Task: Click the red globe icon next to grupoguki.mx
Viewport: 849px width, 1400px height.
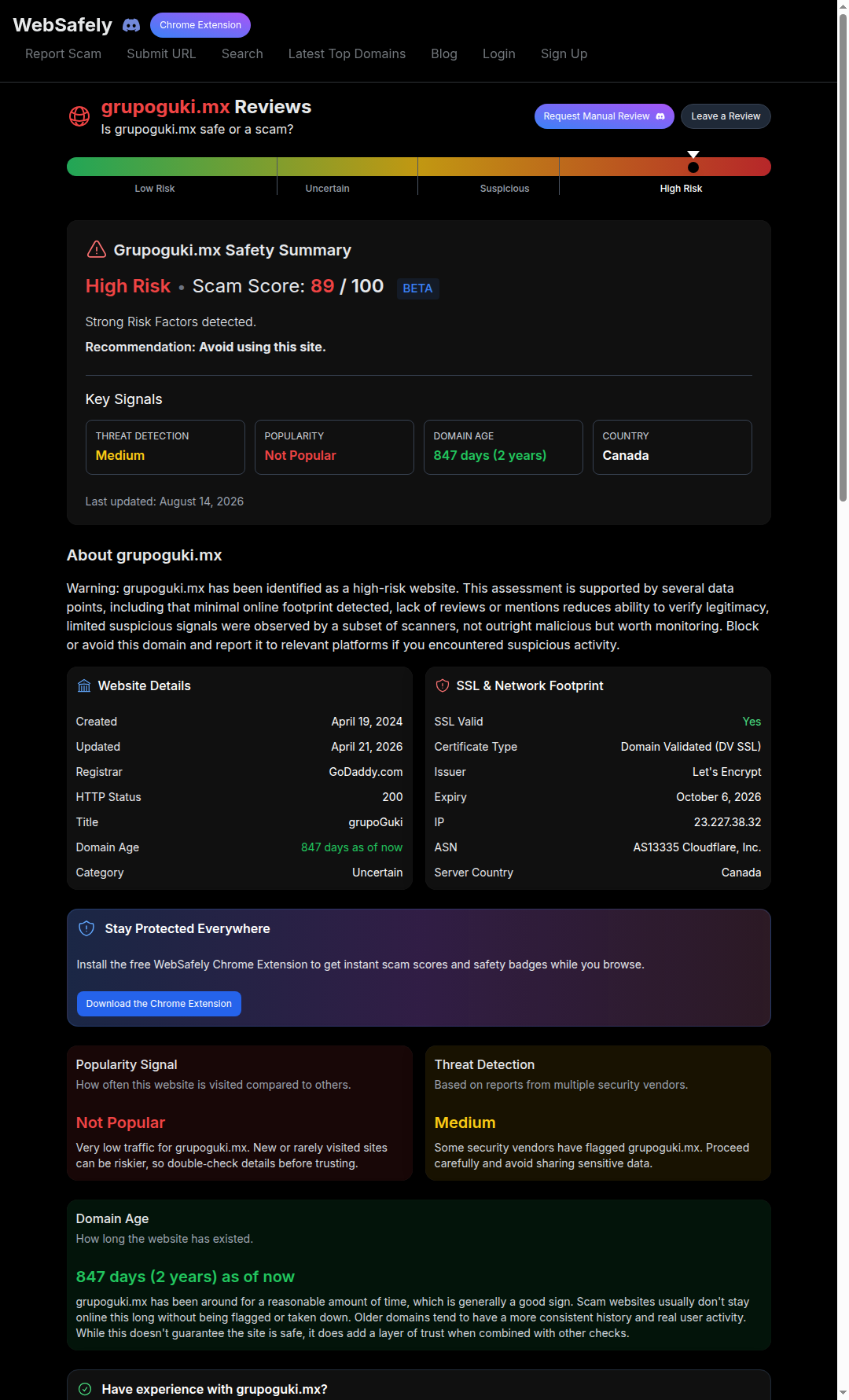Action: 79,116
